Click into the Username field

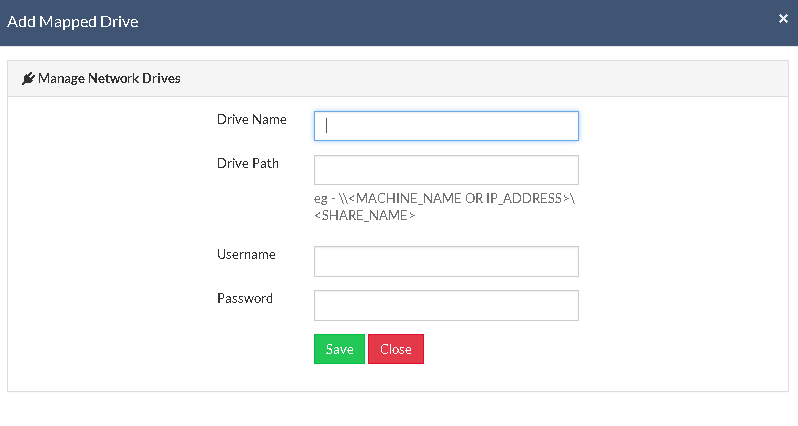pyautogui.click(x=446, y=262)
